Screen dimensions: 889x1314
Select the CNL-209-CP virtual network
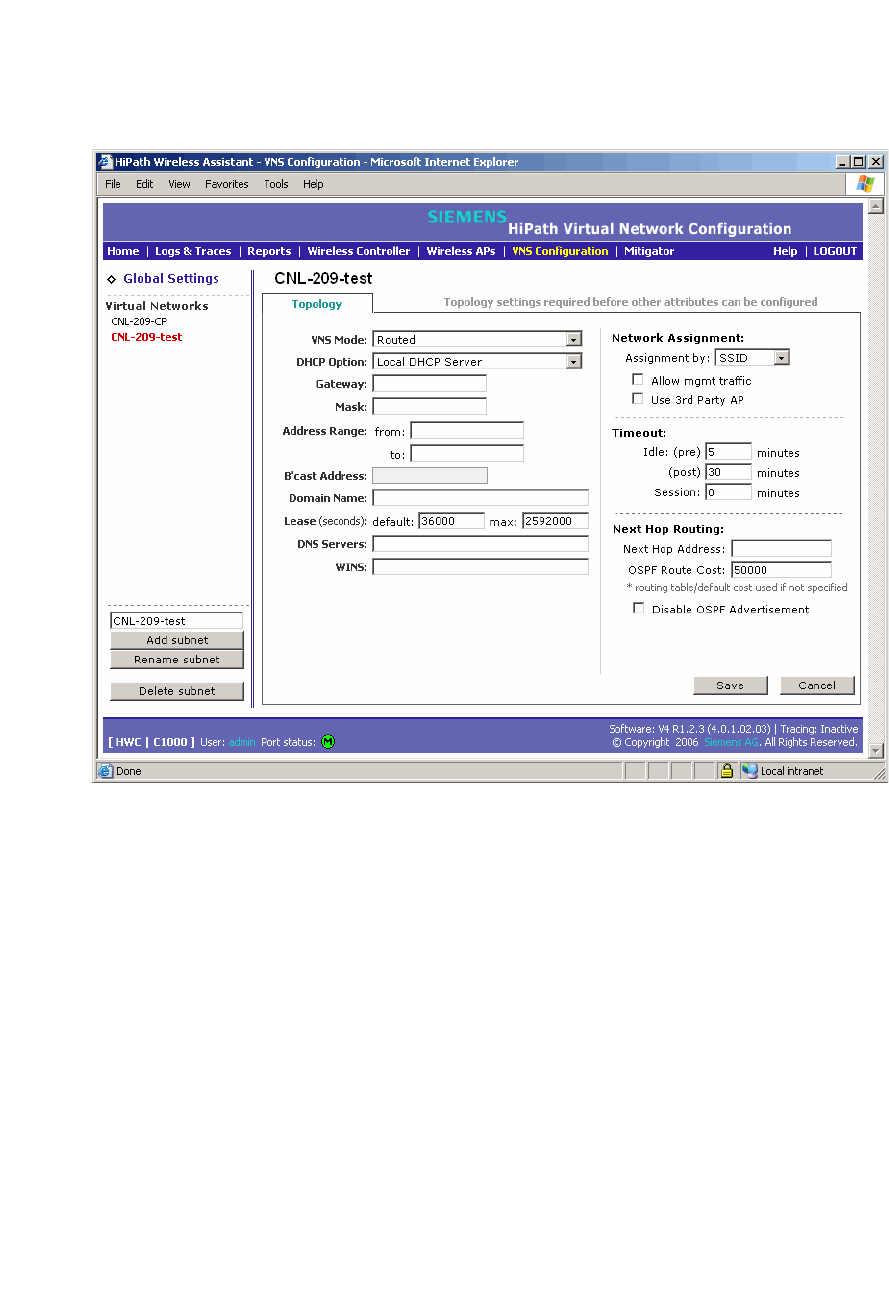tap(139, 322)
